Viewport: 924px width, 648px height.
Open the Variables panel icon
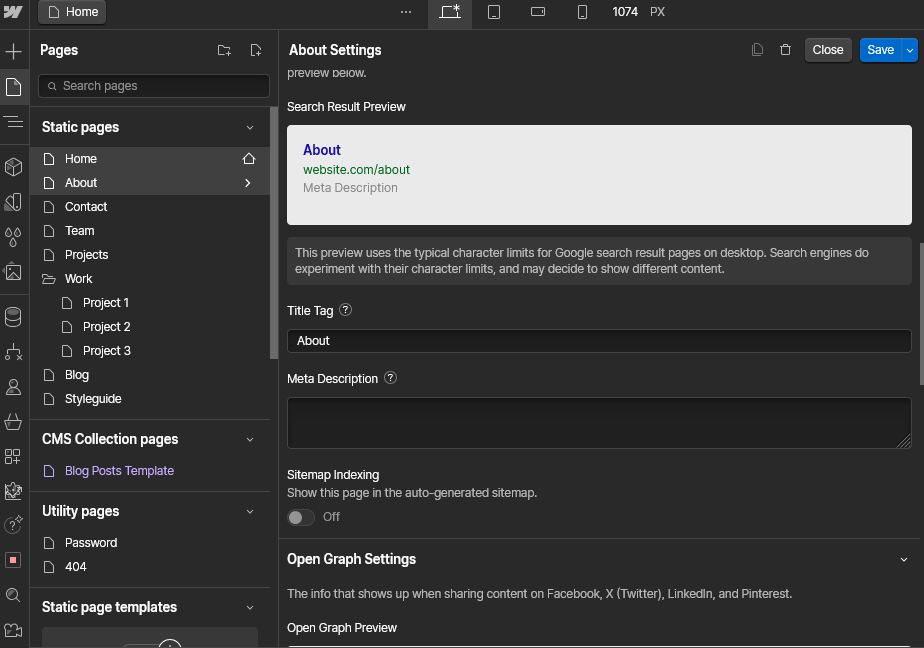point(13,202)
